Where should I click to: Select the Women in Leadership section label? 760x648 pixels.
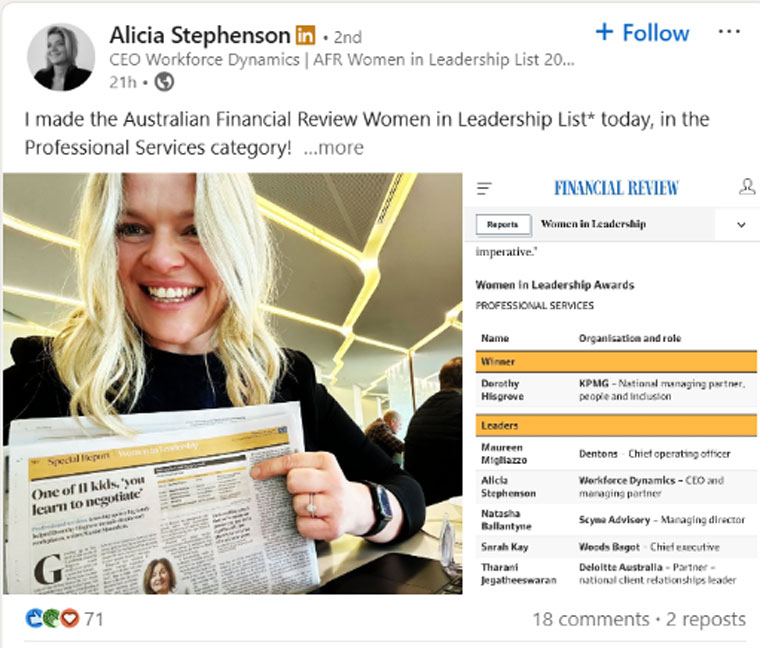(x=593, y=224)
